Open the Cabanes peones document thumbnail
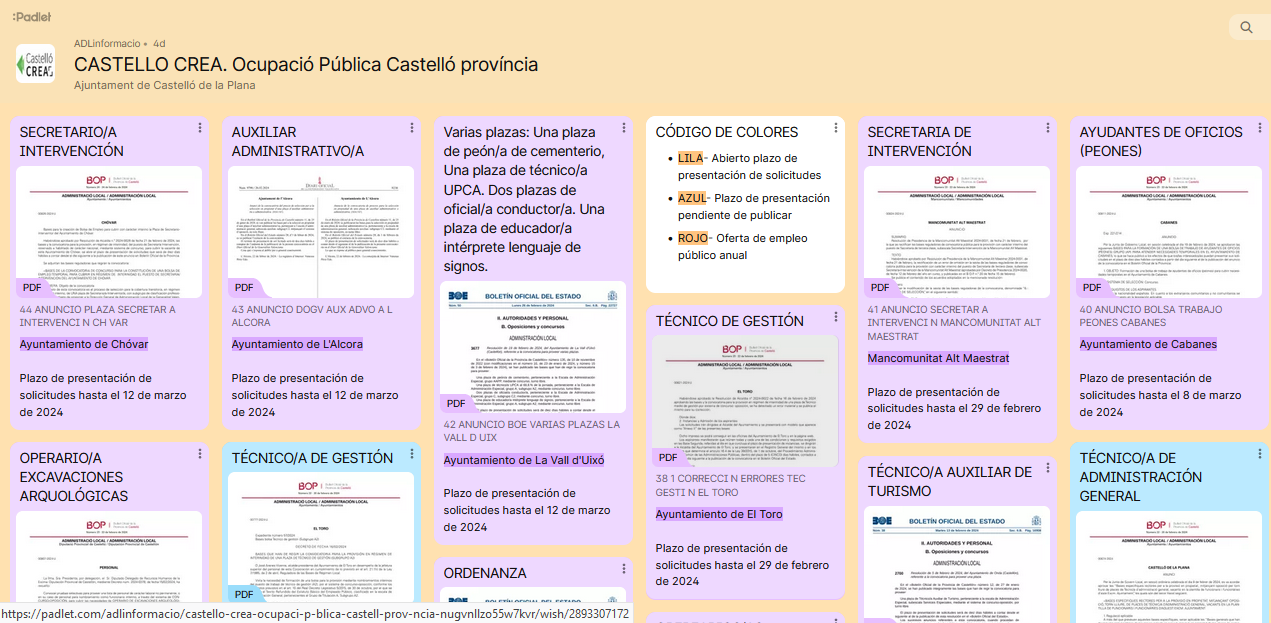This screenshot has height=623, width=1271. pos(1169,232)
